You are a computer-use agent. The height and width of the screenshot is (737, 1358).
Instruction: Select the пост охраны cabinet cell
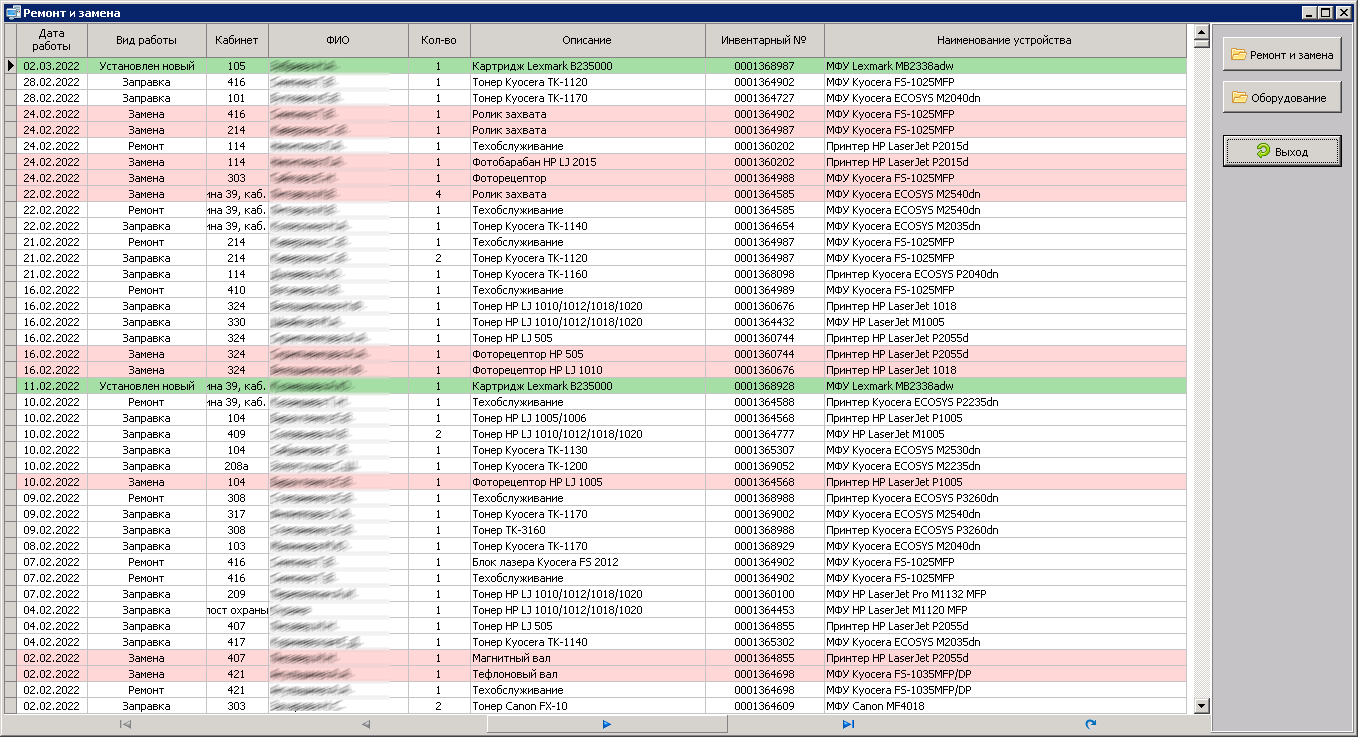[x=237, y=610]
